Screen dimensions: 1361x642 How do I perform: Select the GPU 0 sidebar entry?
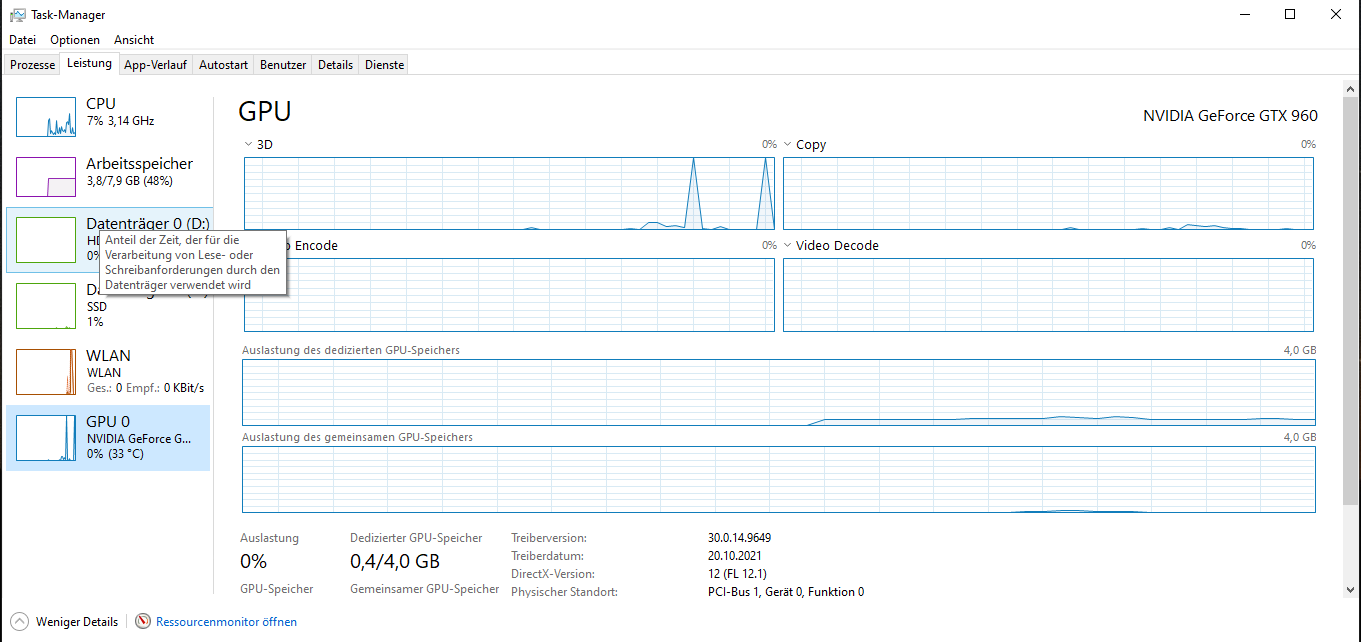pyautogui.click(x=108, y=438)
